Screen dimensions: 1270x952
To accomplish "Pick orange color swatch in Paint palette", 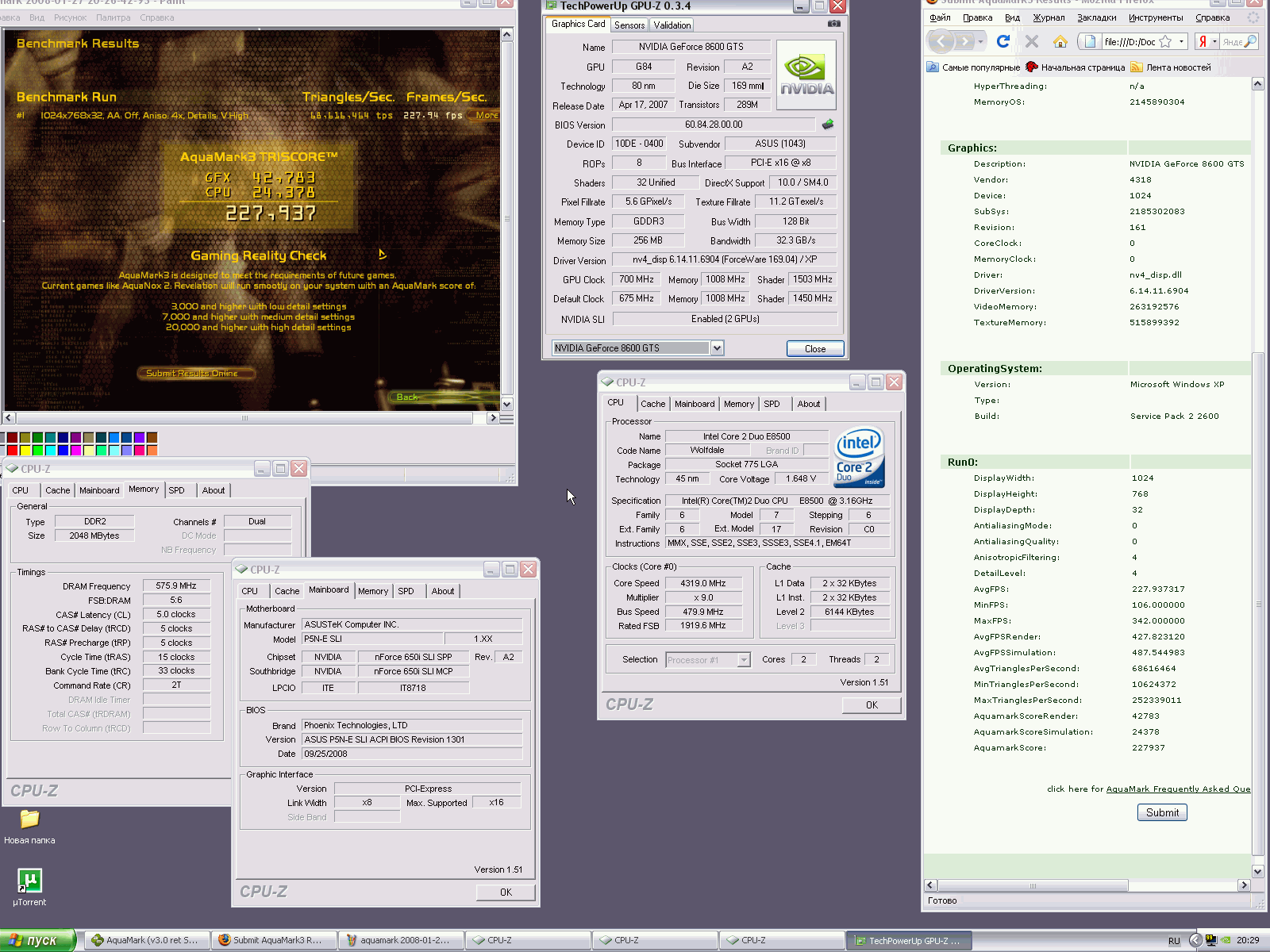I will coord(152,450).
